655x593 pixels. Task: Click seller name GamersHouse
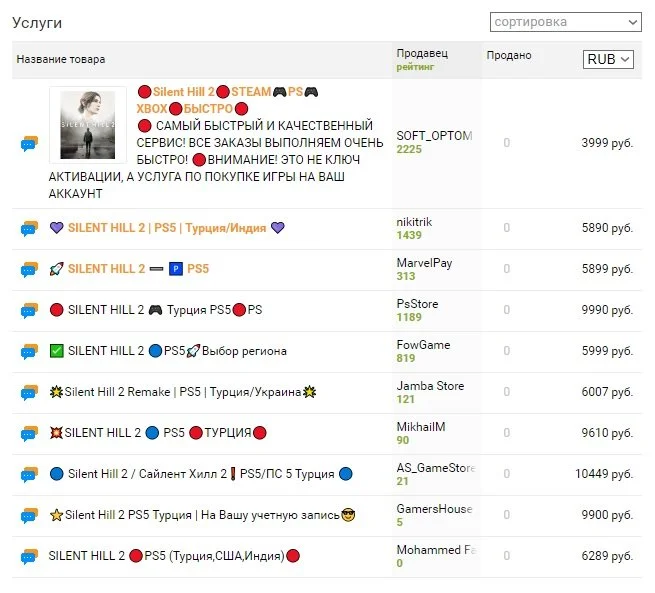pos(434,509)
